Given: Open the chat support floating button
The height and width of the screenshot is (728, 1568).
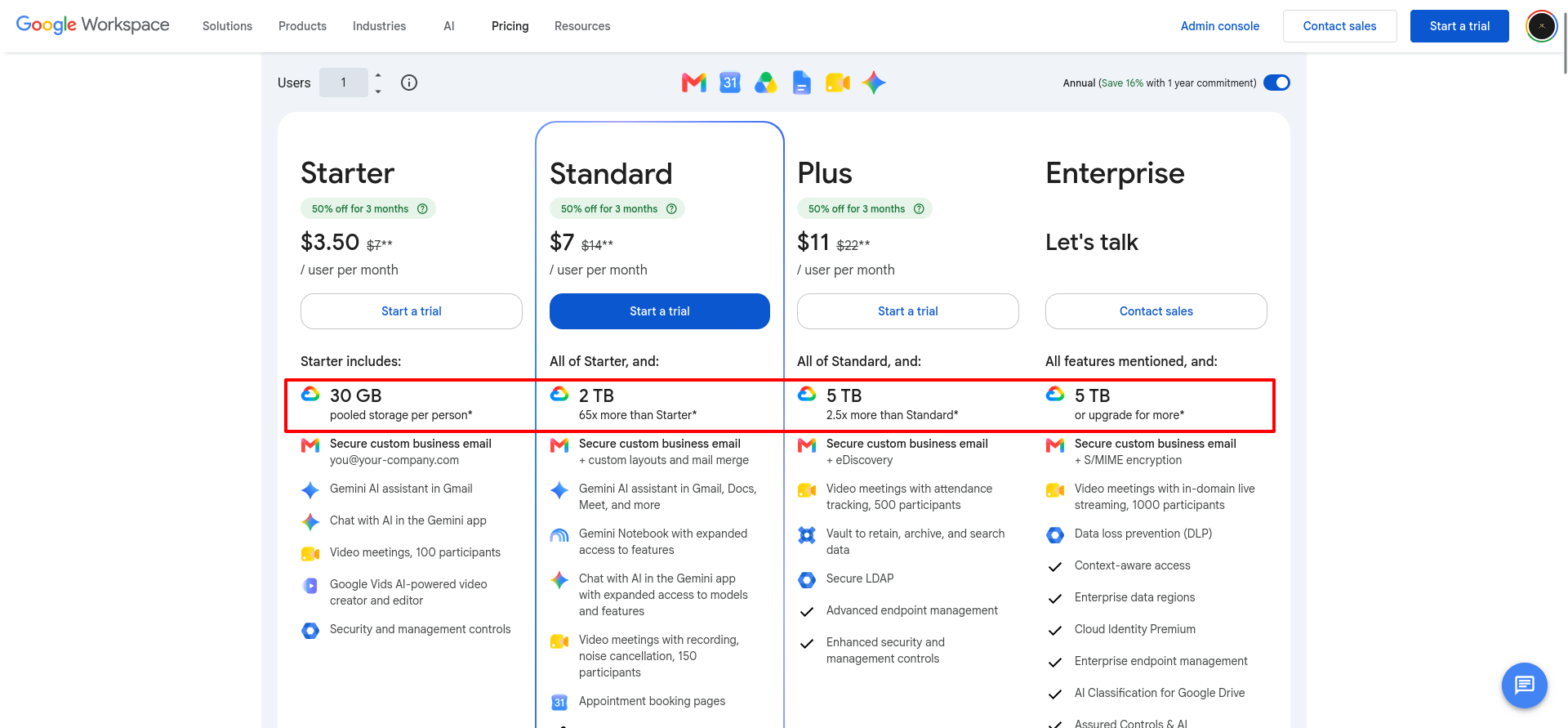Looking at the screenshot, I should click(x=1525, y=685).
